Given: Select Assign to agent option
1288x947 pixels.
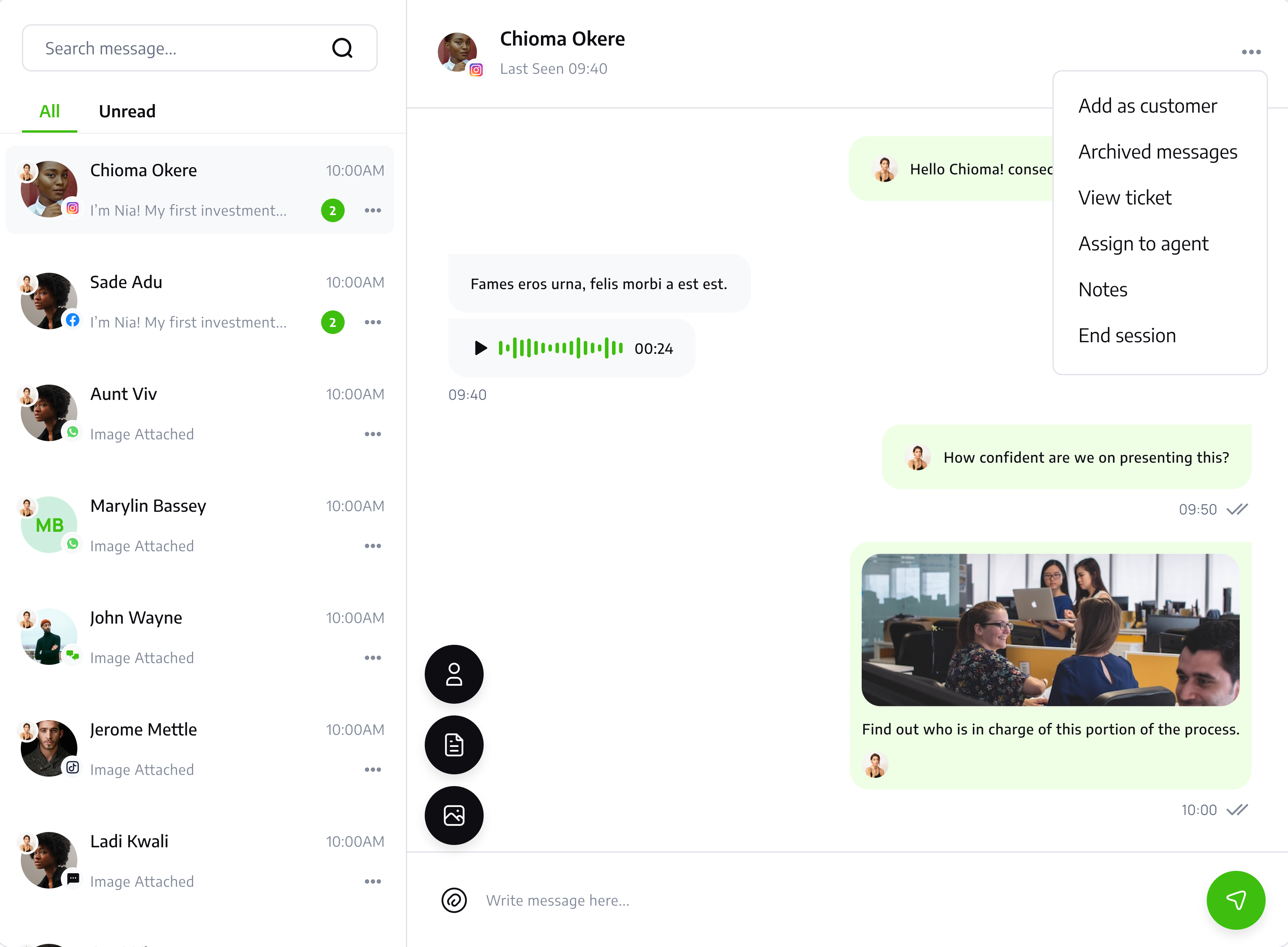Looking at the screenshot, I should 1144,244.
